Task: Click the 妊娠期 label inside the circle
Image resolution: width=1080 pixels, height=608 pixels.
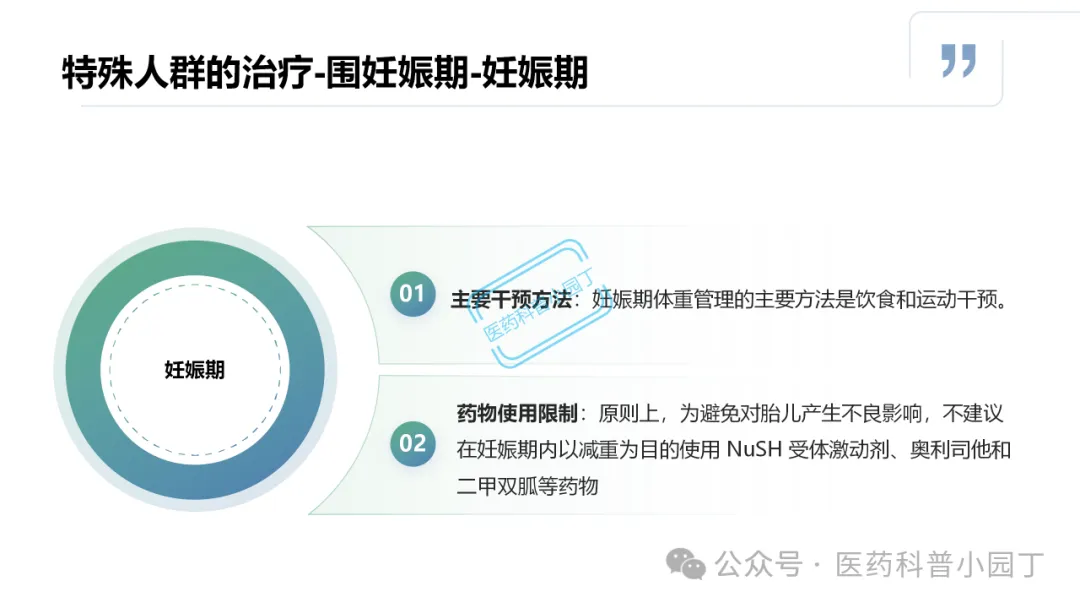Action: [x=194, y=370]
